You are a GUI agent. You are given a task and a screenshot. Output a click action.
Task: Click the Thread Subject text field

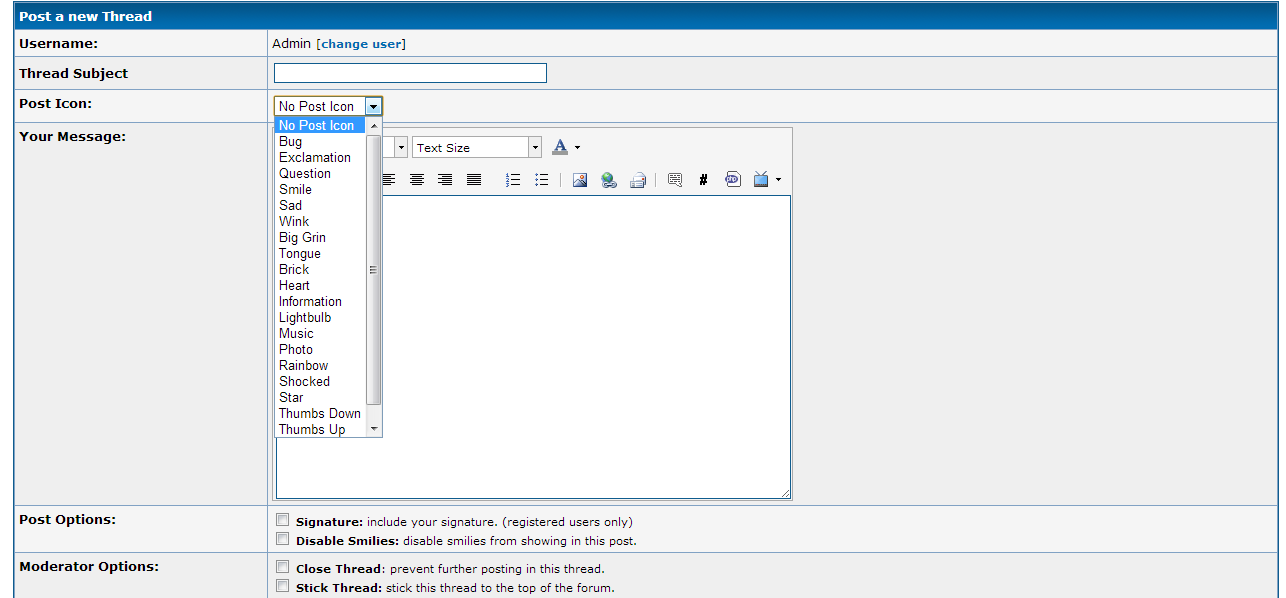(x=410, y=73)
